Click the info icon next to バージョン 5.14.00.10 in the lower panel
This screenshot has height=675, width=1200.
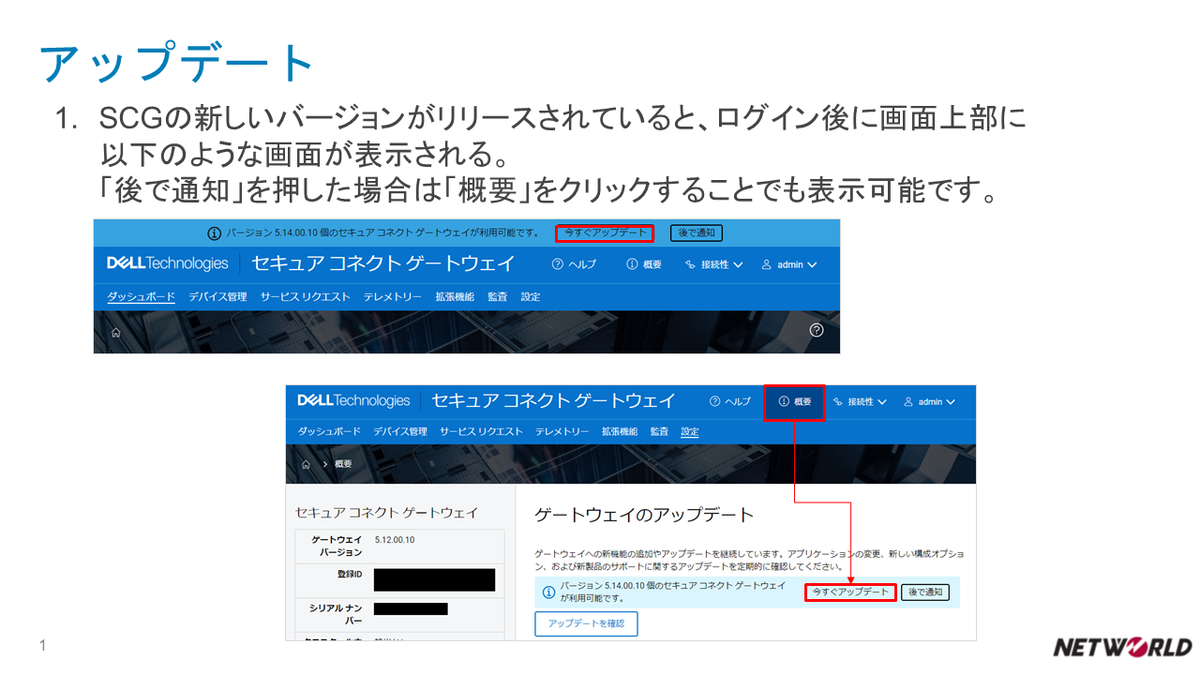click(548, 592)
